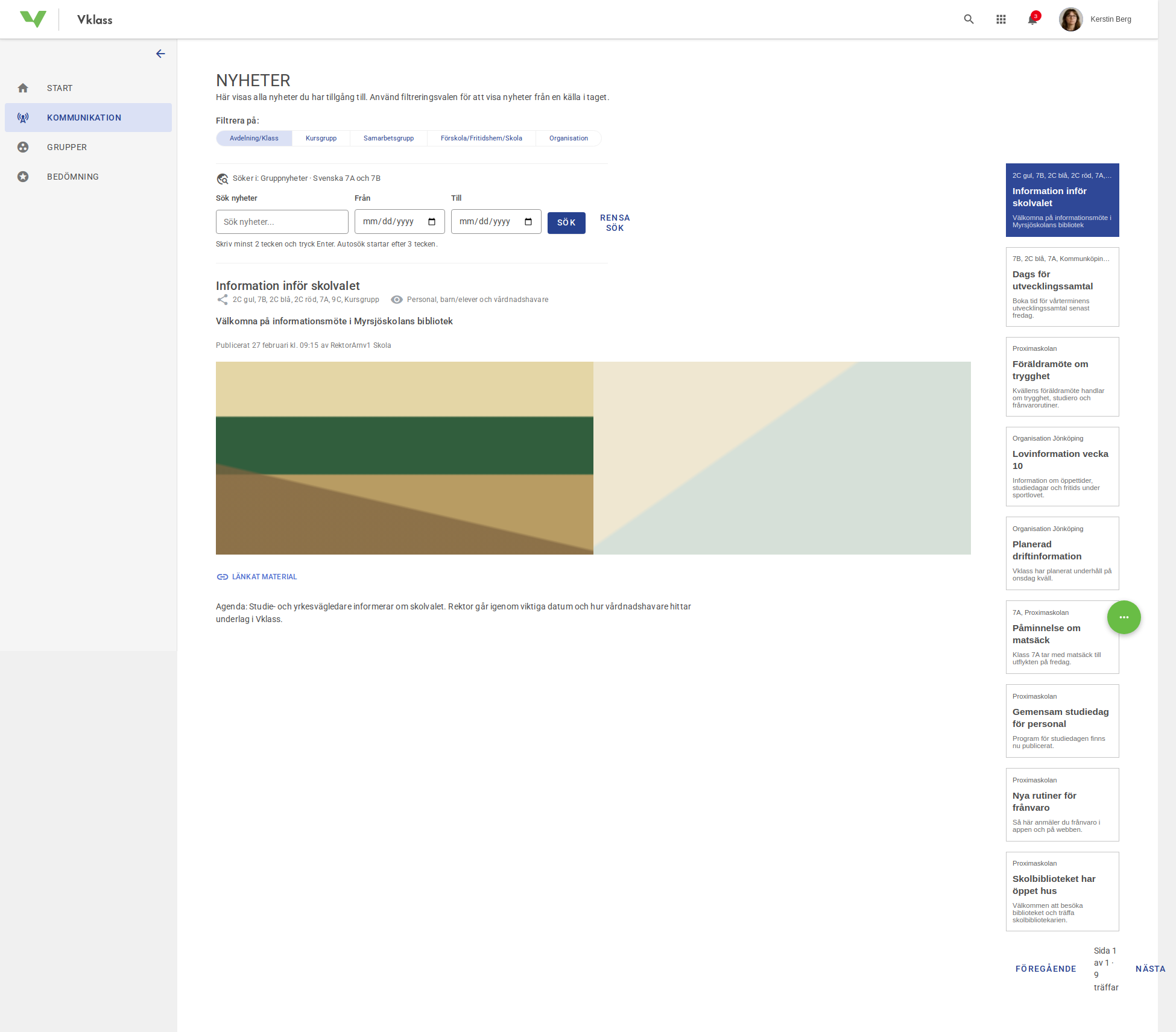Open the search magnifier in top bar
Screen dimensions: 1176x1032
pyautogui.click(x=969, y=19)
